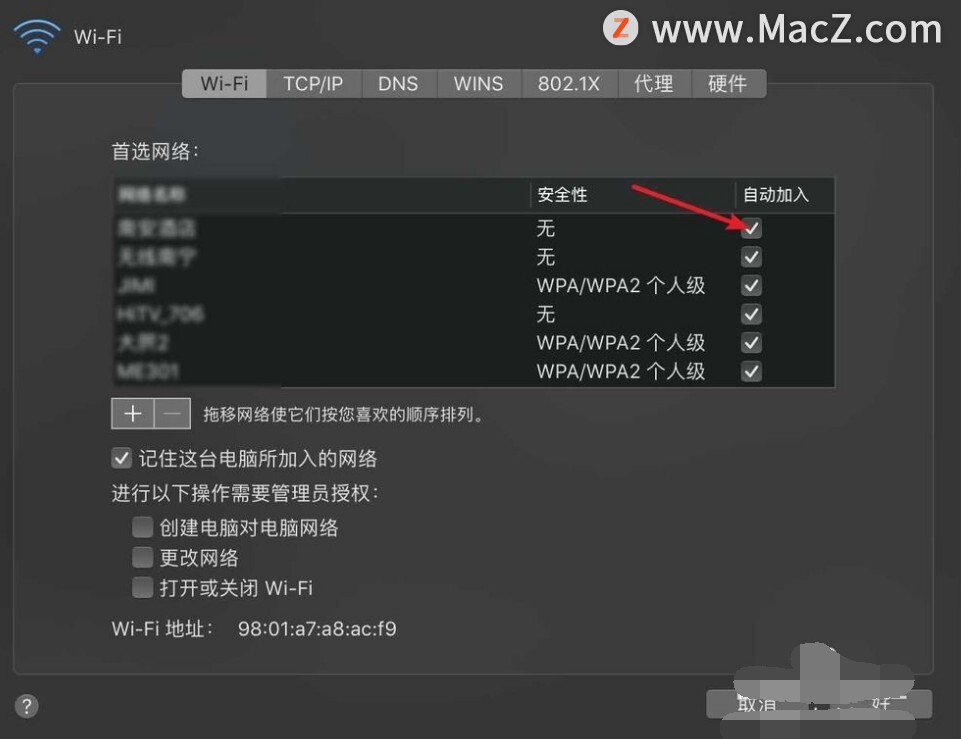Select the ME301 network row
The width and height of the screenshot is (961, 739).
474,371
